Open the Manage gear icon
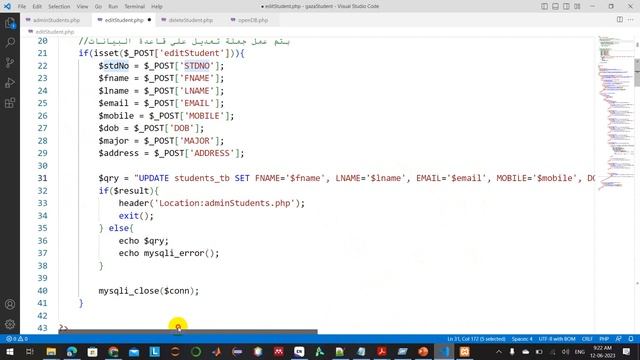 [10, 324]
